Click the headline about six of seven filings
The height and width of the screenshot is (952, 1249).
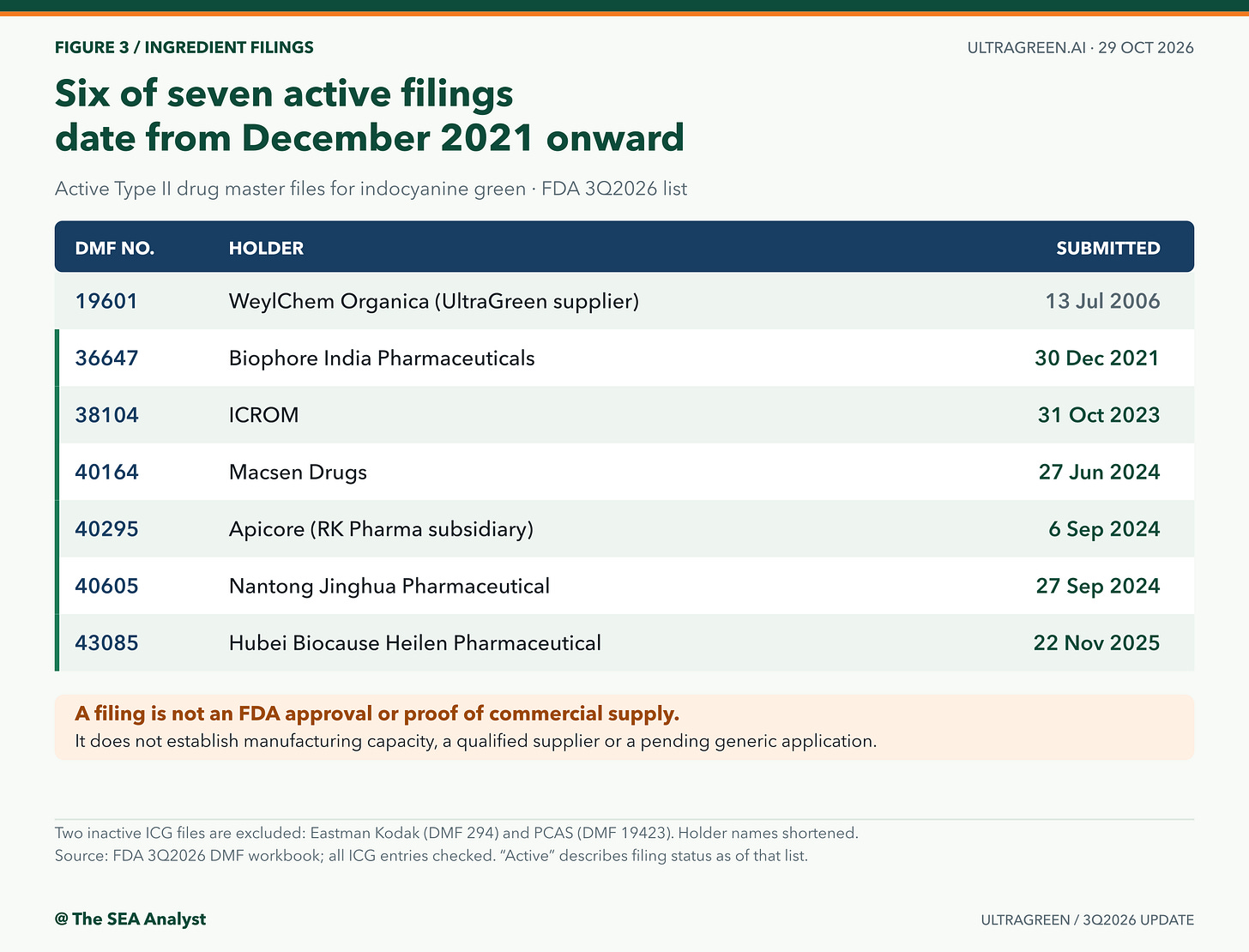pos(370,116)
